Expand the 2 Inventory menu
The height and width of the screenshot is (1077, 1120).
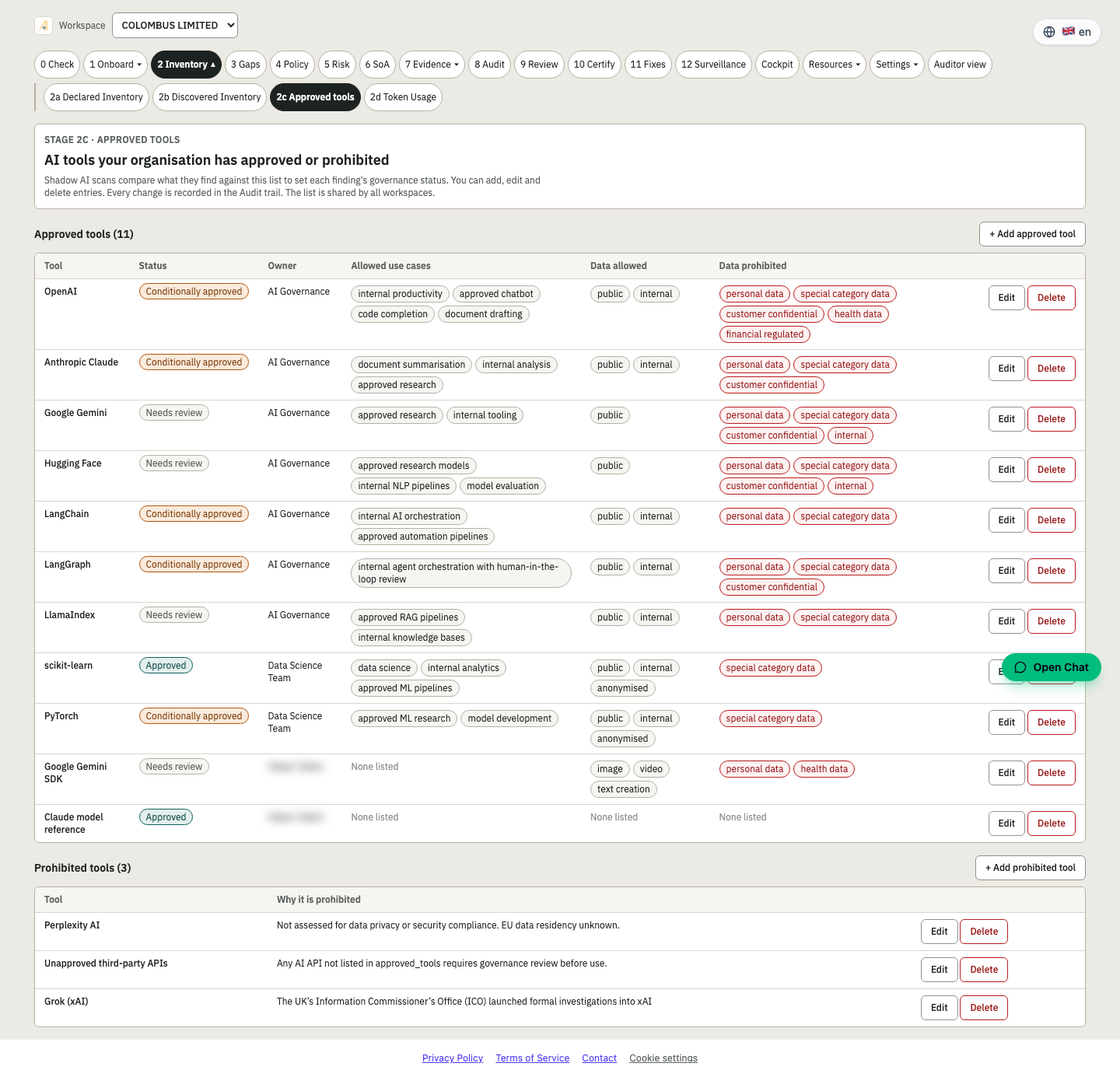[x=187, y=65]
